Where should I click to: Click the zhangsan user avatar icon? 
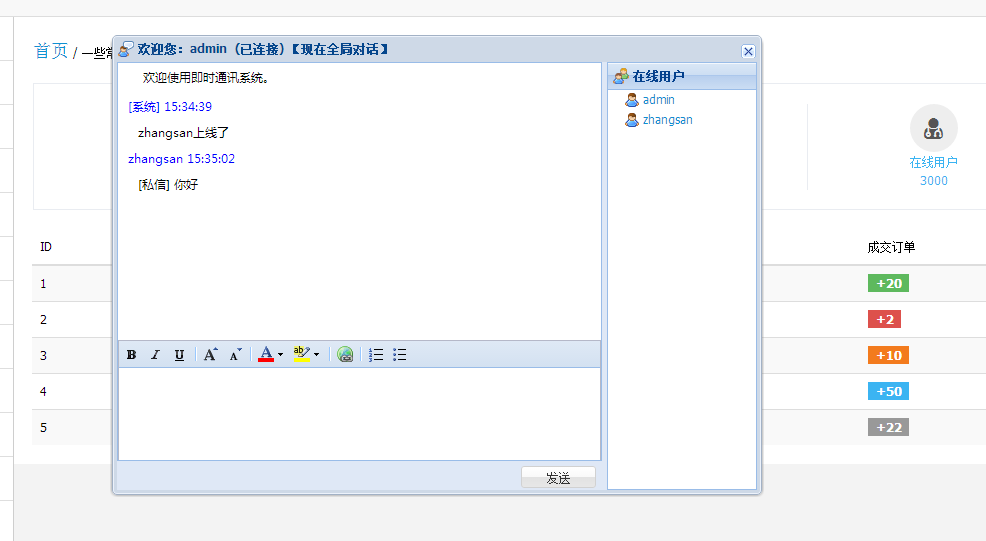coord(632,120)
